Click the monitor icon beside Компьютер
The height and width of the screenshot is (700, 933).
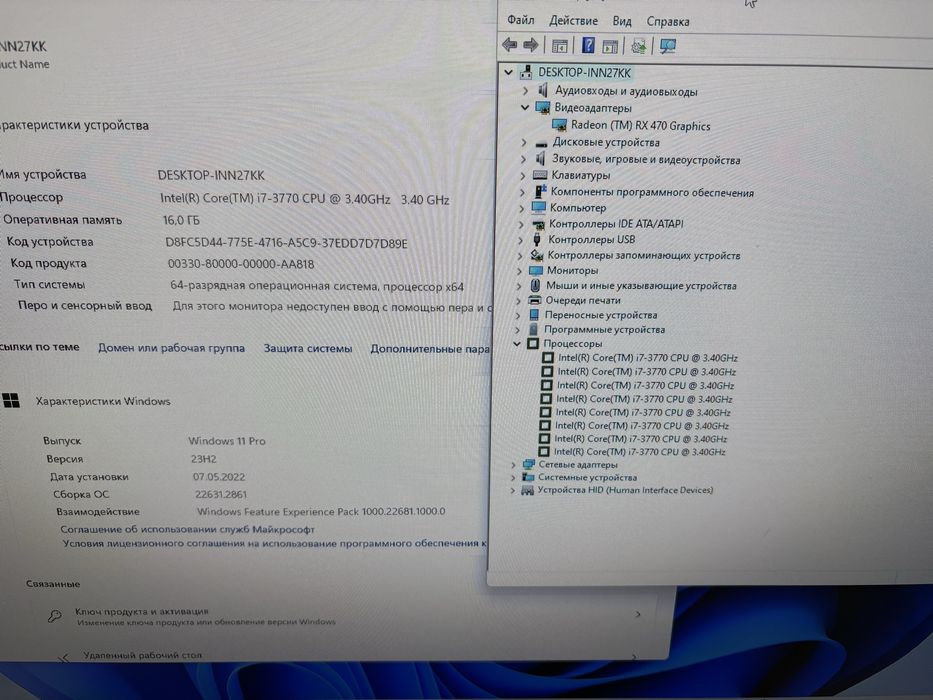538,208
